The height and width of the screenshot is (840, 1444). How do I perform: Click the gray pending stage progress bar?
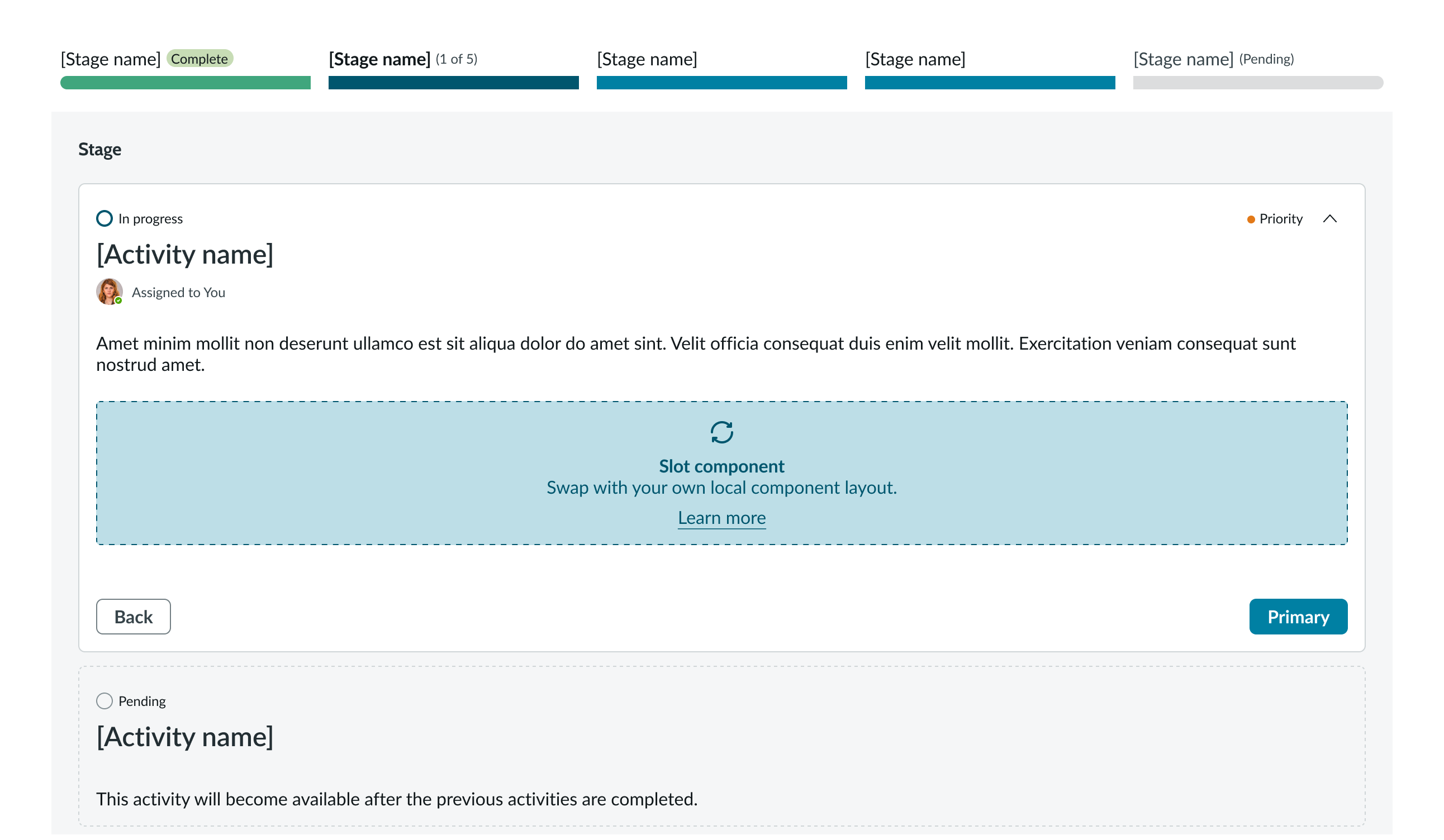click(1257, 83)
